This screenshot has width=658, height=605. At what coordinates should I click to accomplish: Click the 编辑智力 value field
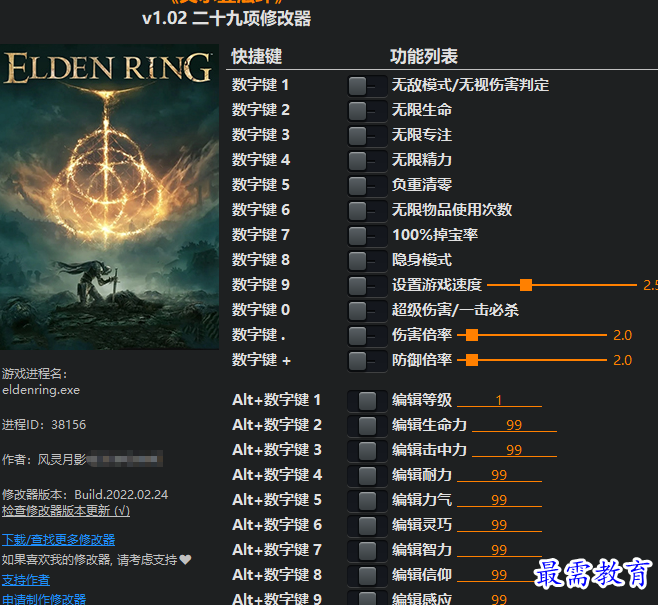coord(499,550)
